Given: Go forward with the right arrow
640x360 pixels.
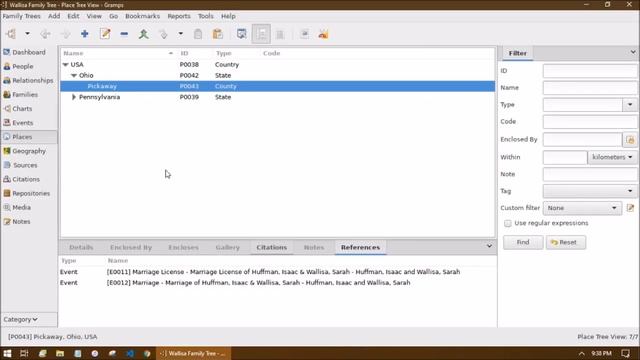Looking at the screenshot, I should click(65, 34).
